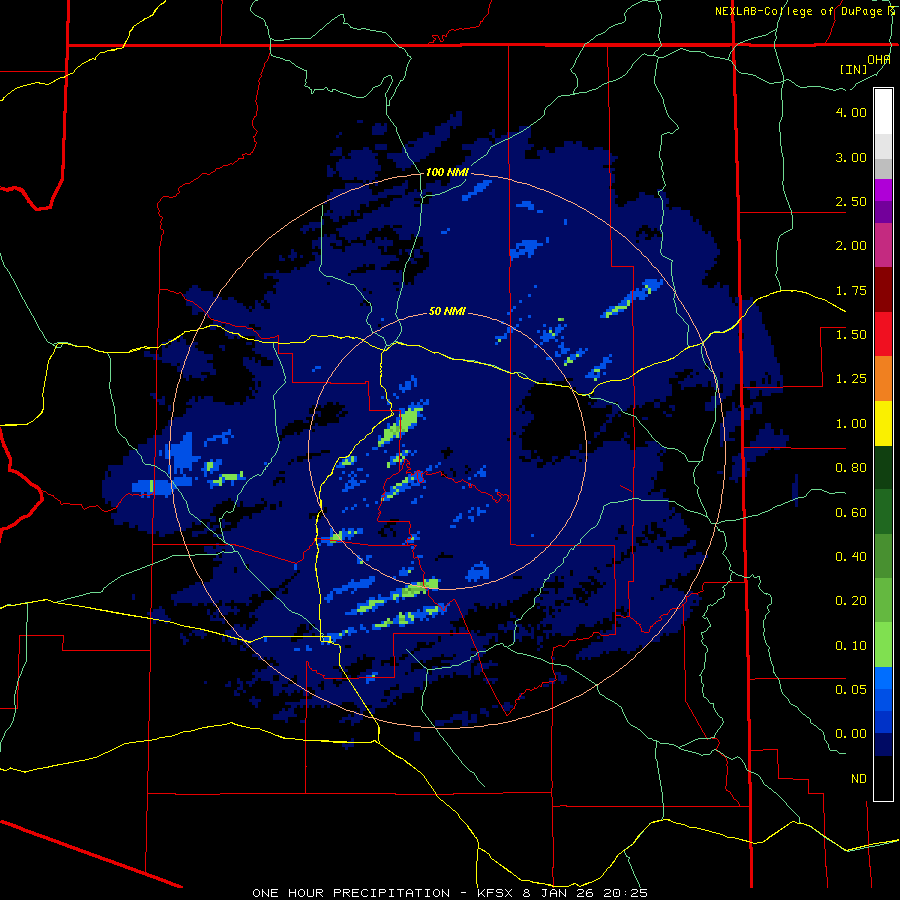Click the 3.00 legend value
Screen dimensions: 900x900
tap(851, 157)
